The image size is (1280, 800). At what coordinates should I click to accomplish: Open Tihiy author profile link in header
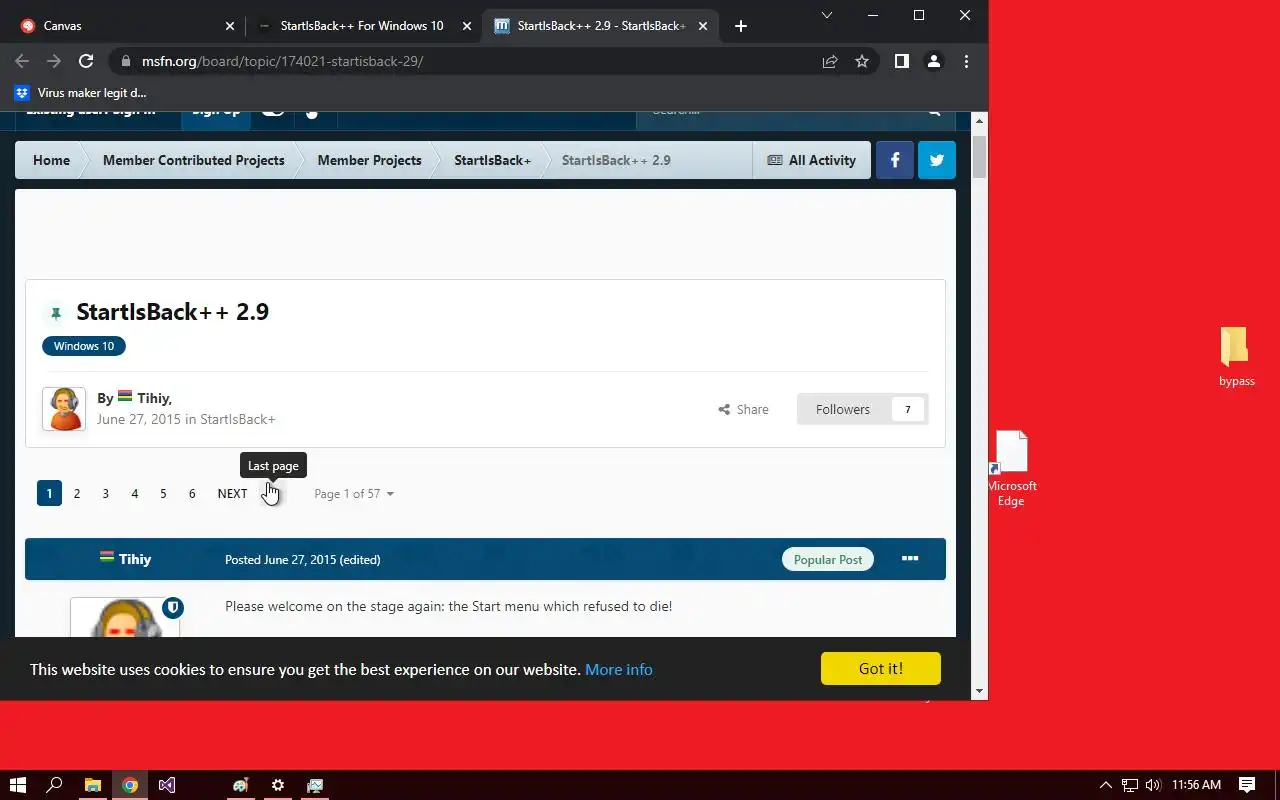point(153,398)
